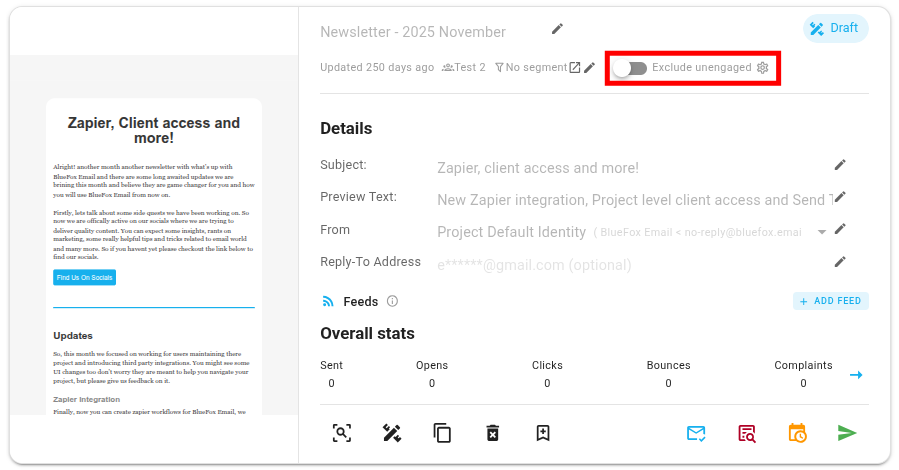This screenshot has width=899, height=470.
Task: Duplicate the campaign copy icon
Action: 442,433
